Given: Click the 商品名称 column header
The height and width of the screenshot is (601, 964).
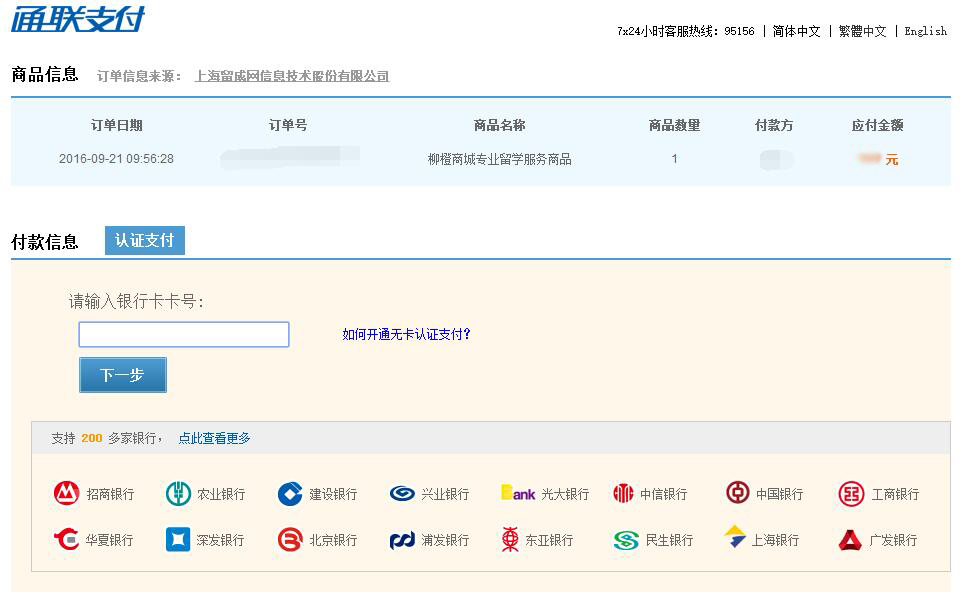Looking at the screenshot, I should [x=500, y=125].
